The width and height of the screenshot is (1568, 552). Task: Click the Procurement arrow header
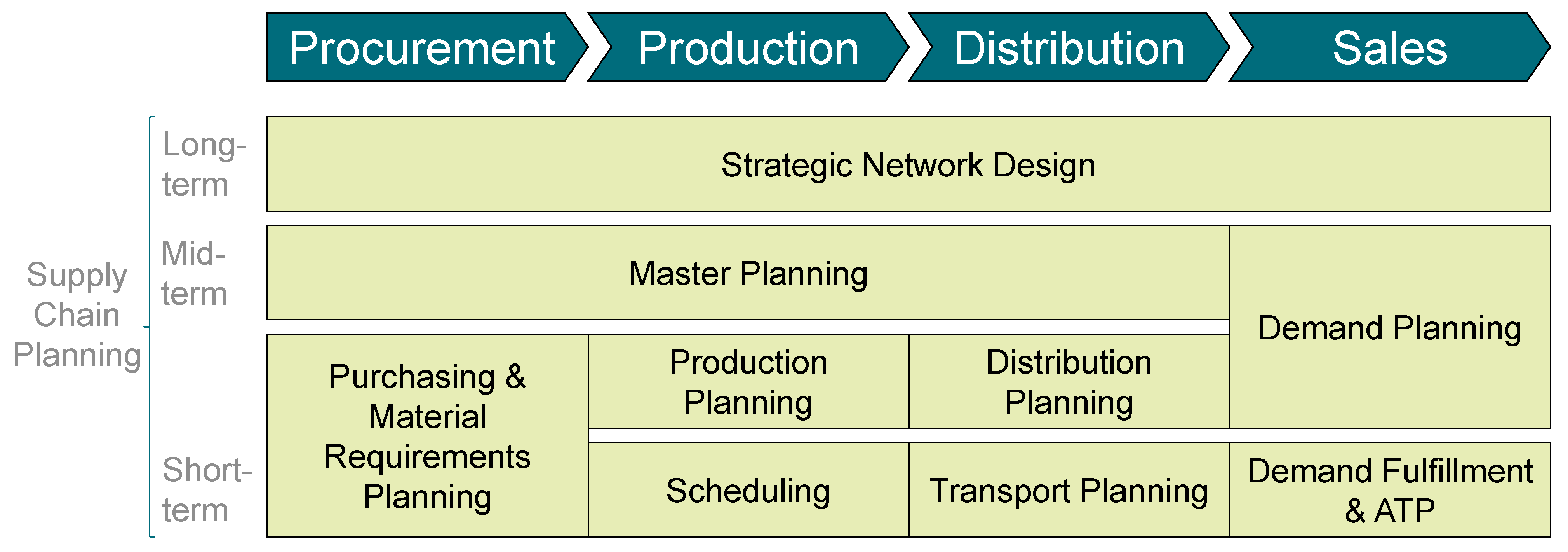tap(421, 47)
